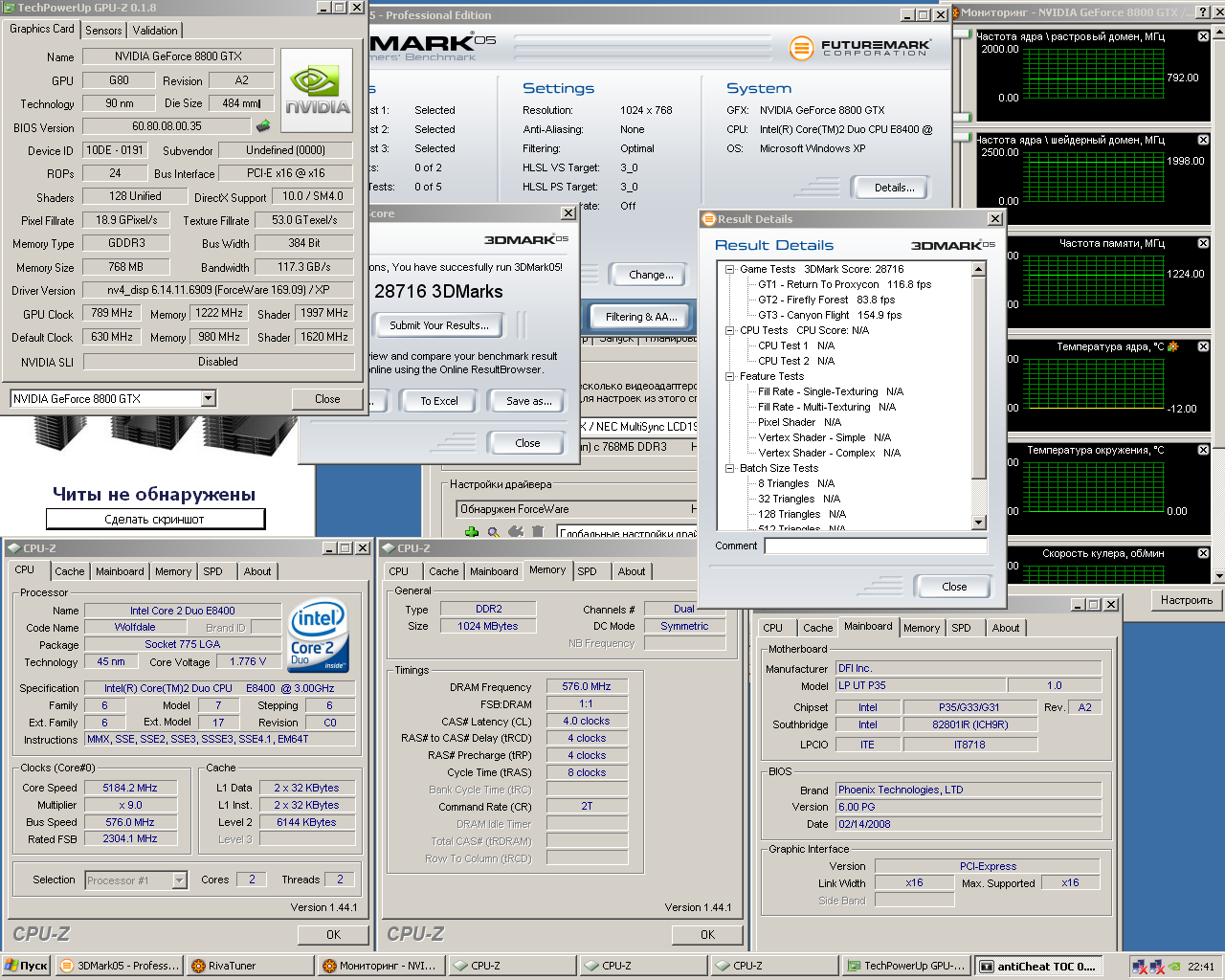Open the Windows Start (Пуск) button

coord(26,966)
